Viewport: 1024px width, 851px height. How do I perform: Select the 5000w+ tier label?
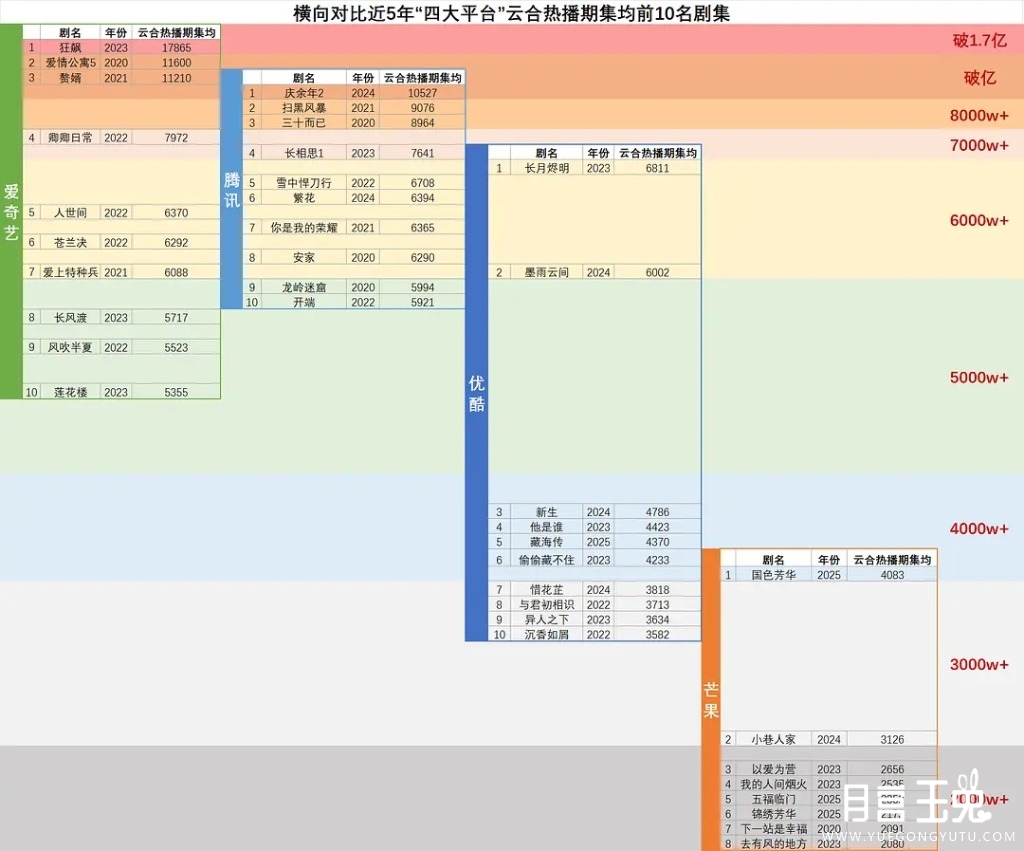[979, 378]
